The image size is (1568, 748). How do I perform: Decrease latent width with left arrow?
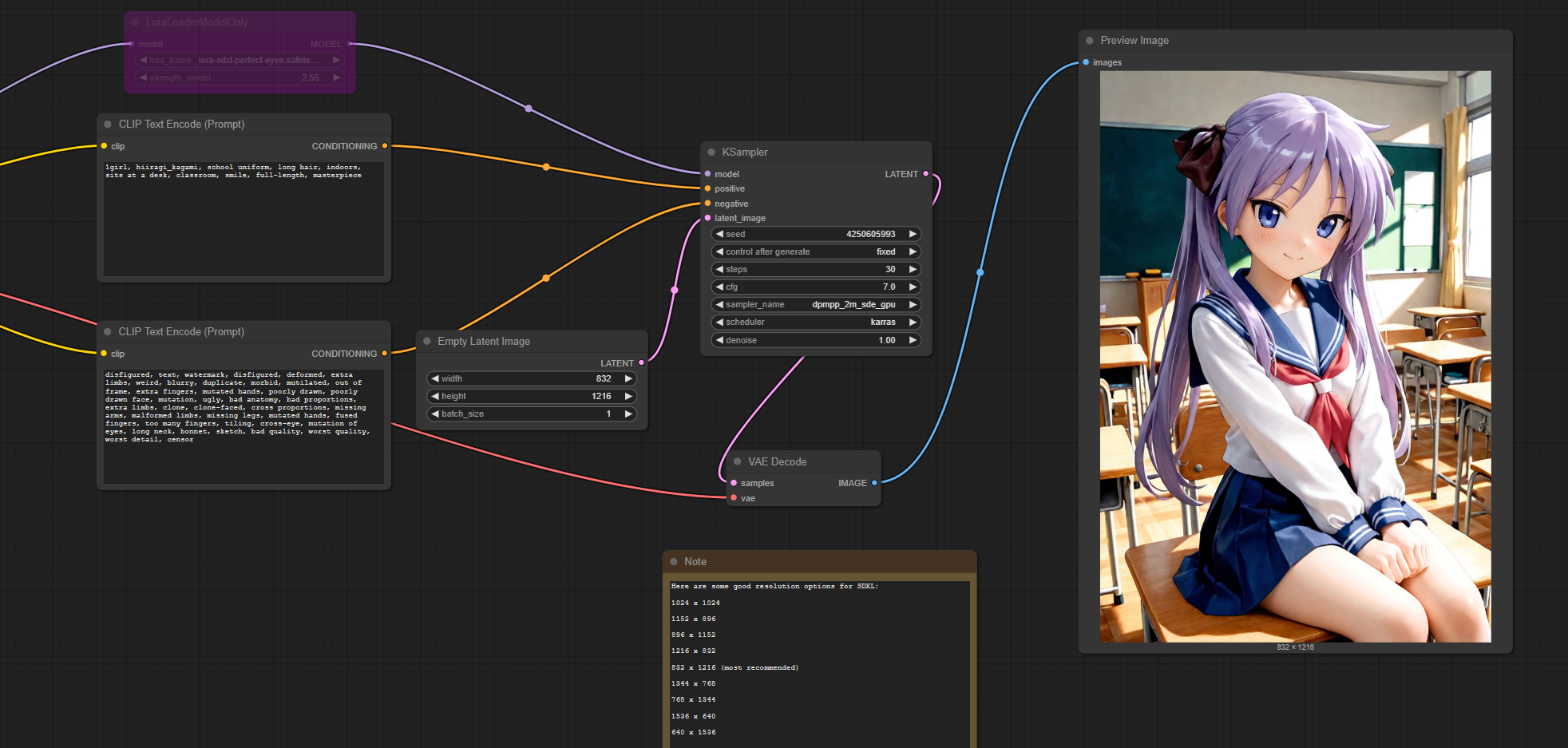tap(435, 378)
